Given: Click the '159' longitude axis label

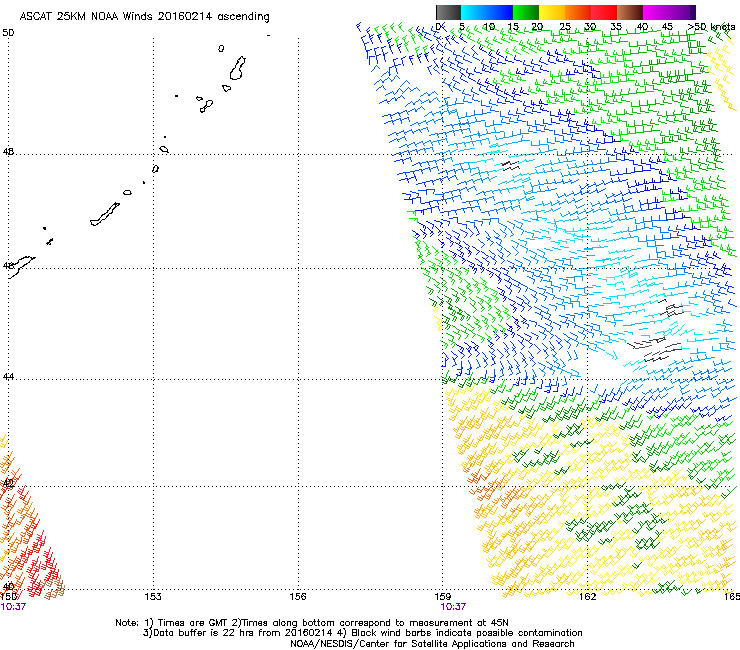Looking at the screenshot, I should click(443, 597).
